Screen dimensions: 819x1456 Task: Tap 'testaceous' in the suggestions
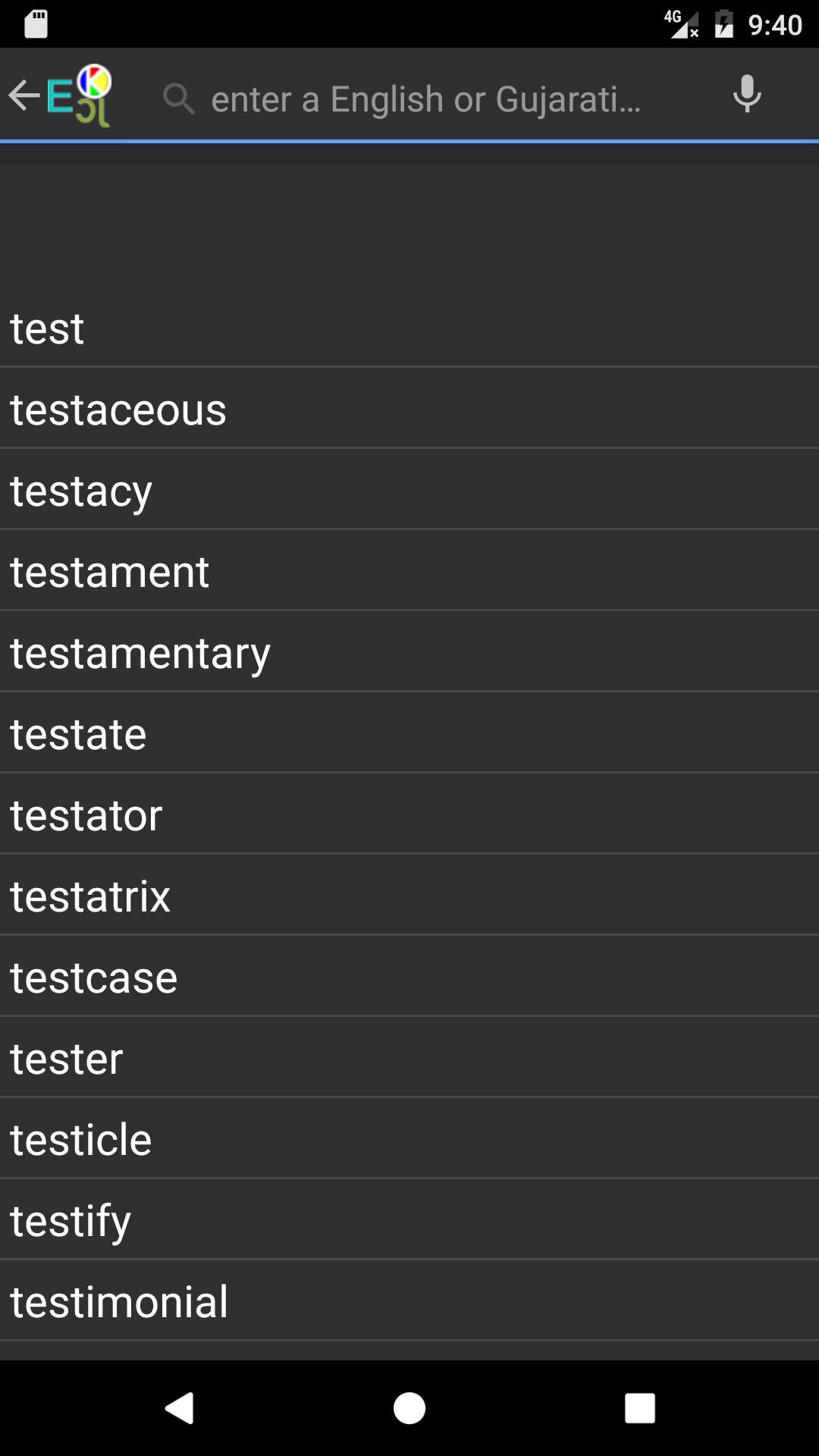point(409,409)
